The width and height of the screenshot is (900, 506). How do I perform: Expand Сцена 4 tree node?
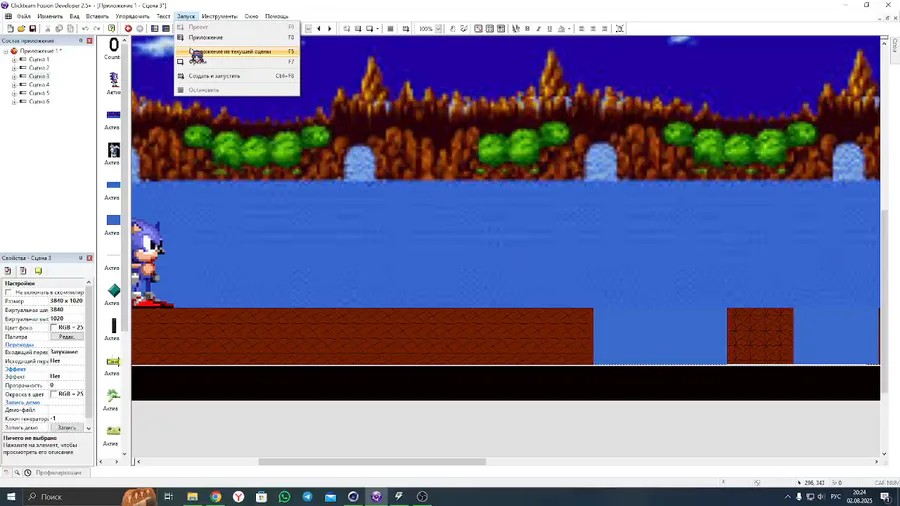14,85
